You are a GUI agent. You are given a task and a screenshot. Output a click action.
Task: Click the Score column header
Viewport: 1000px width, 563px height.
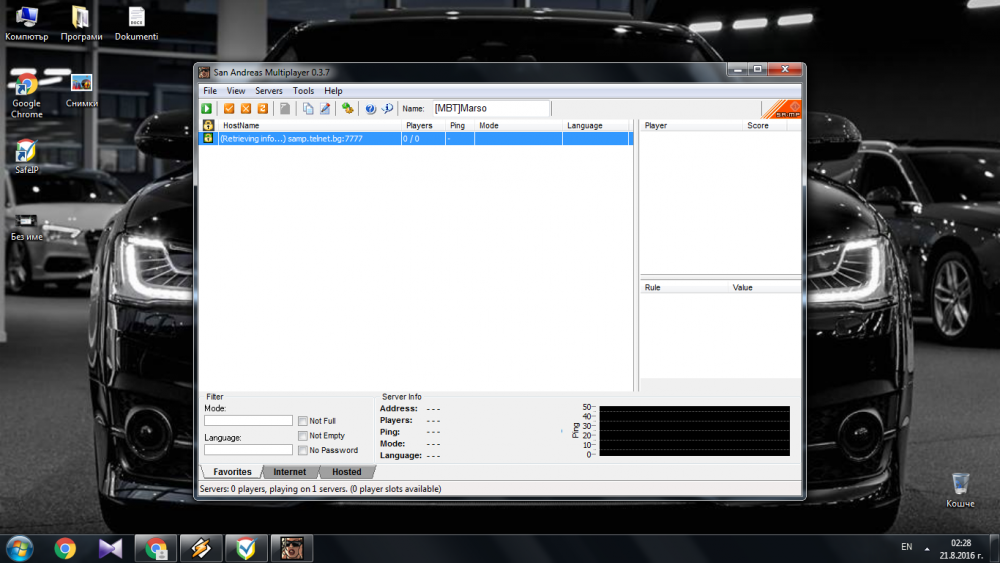(765, 126)
